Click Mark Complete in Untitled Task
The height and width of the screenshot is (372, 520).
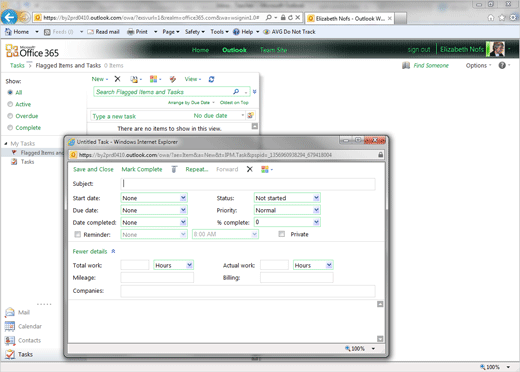click(x=142, y=169)
